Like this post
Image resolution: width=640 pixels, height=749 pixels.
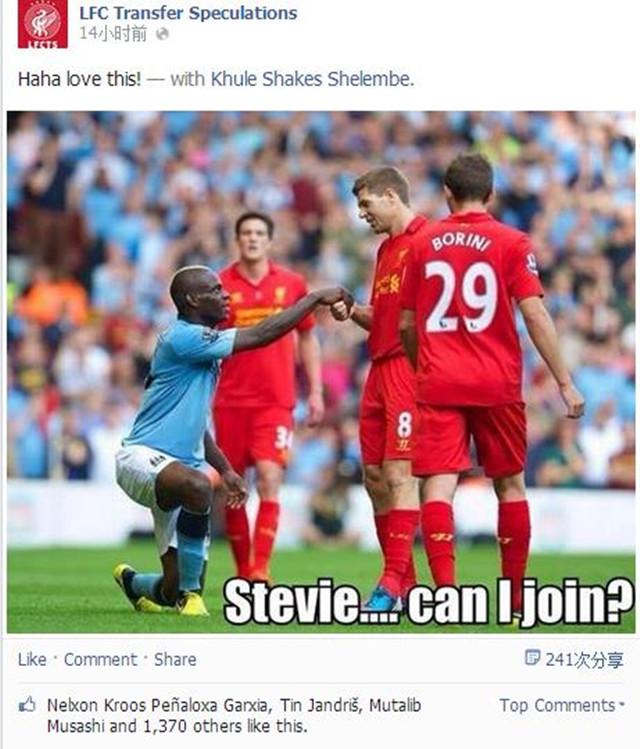32,660
